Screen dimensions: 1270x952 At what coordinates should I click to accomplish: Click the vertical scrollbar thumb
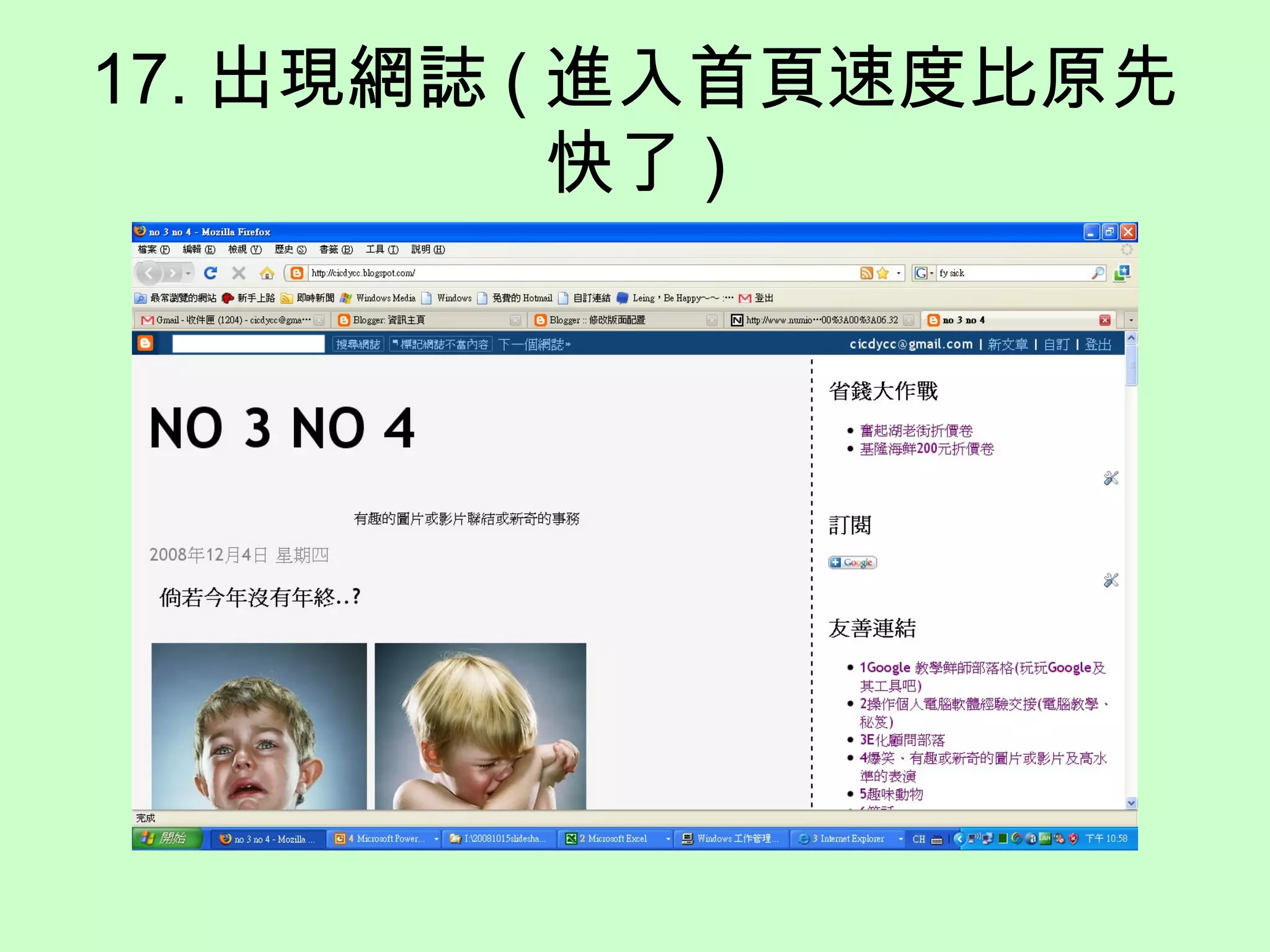tap(1131, 366)
